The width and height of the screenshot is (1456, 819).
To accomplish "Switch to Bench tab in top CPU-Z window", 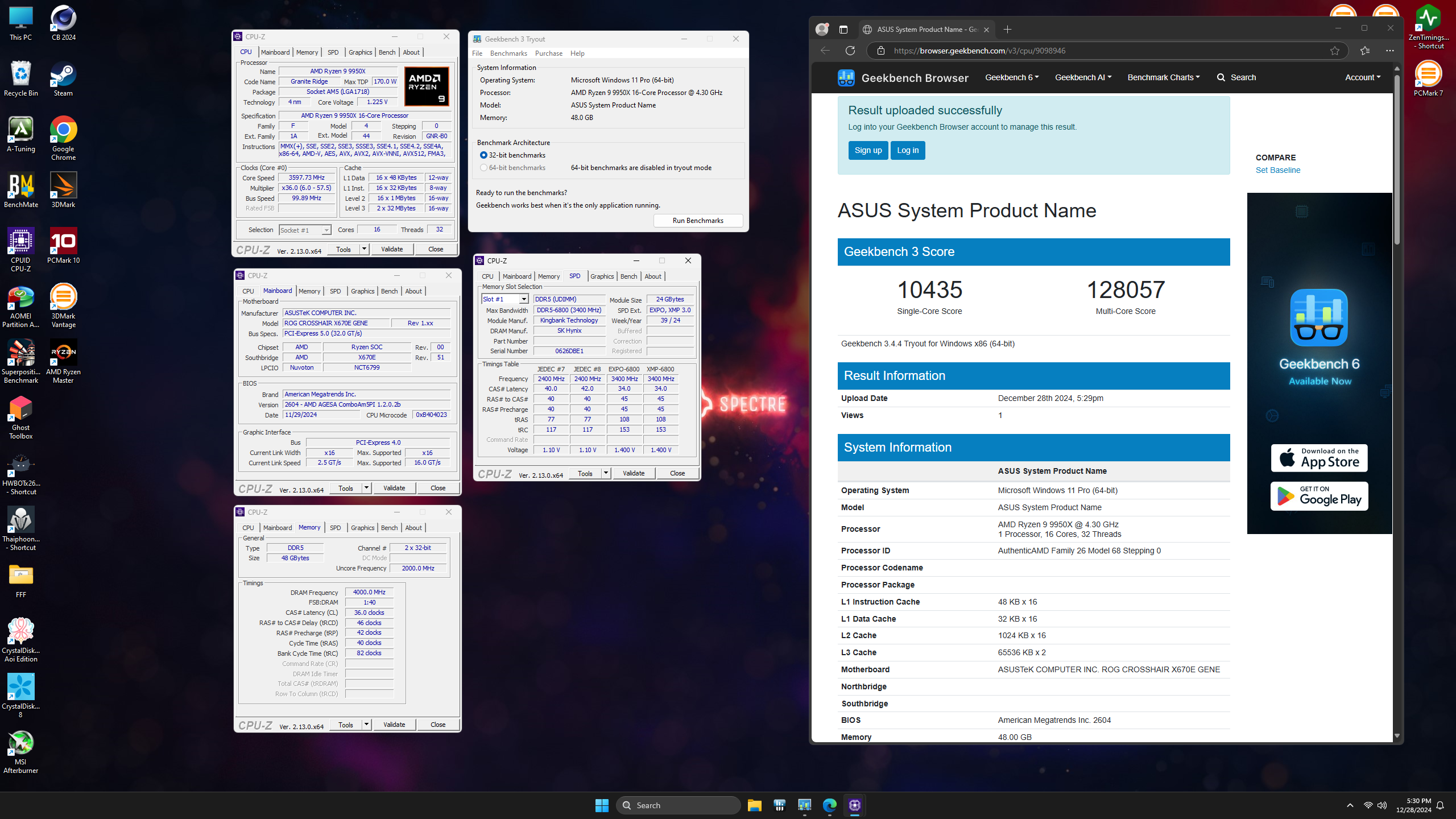I will [387, 52].
